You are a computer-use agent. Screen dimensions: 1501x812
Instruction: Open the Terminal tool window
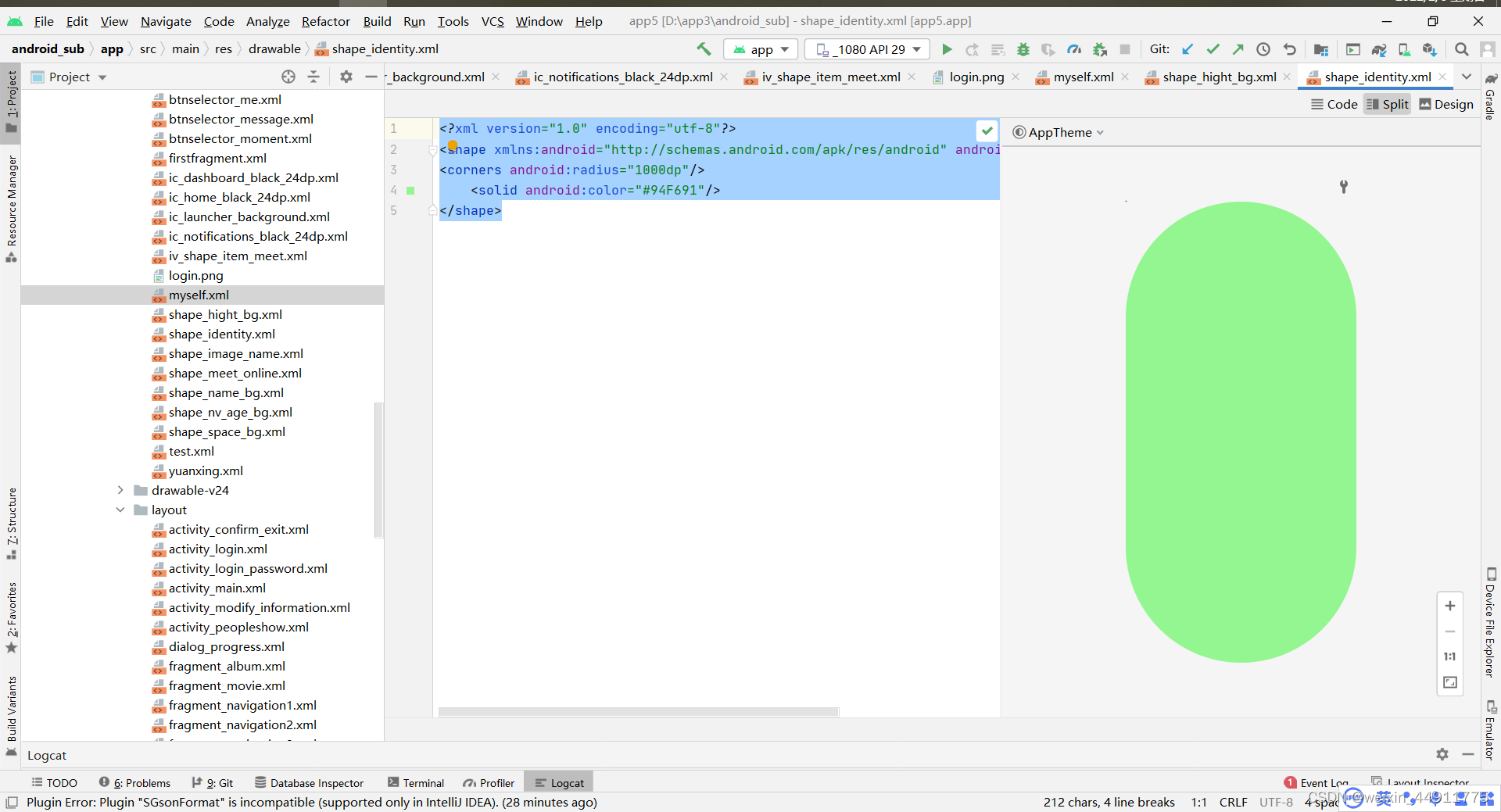tap(415, 782)
